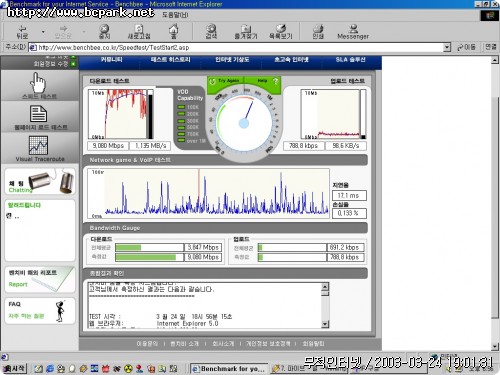Click the Start button on taskbar
This screenshot has width=500, height=375.
(14, 368)
